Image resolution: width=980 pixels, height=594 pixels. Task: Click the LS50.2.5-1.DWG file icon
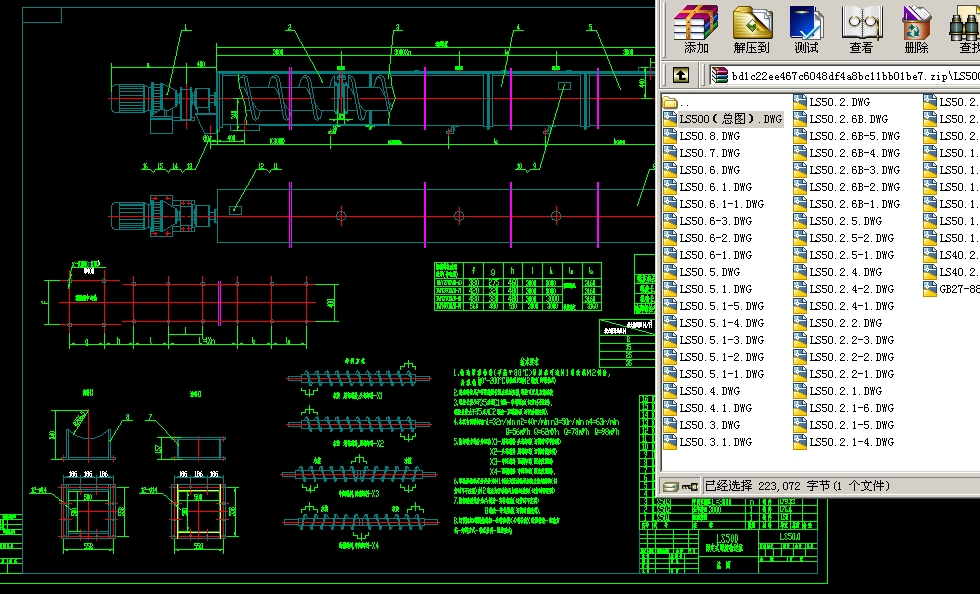(x=800, y=255)
